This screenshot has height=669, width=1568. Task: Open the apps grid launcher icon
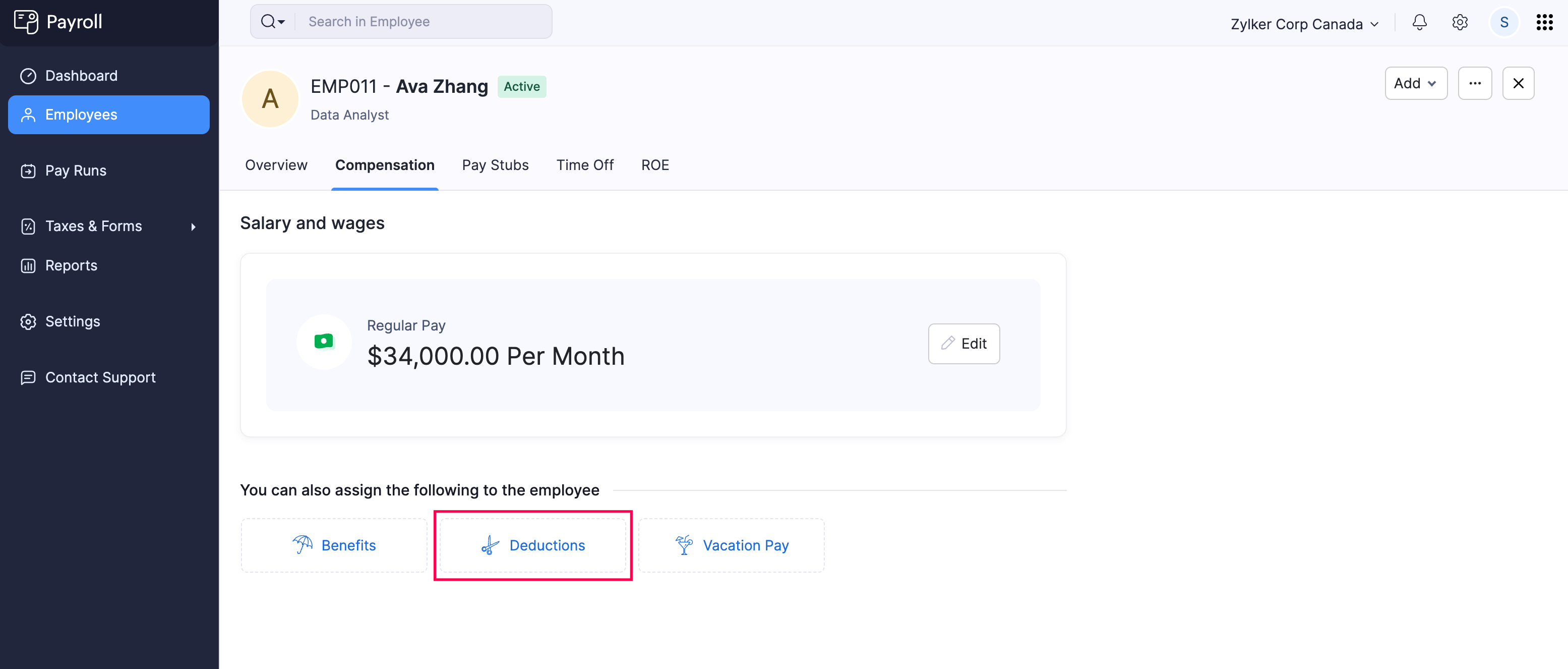point(1544,23)
